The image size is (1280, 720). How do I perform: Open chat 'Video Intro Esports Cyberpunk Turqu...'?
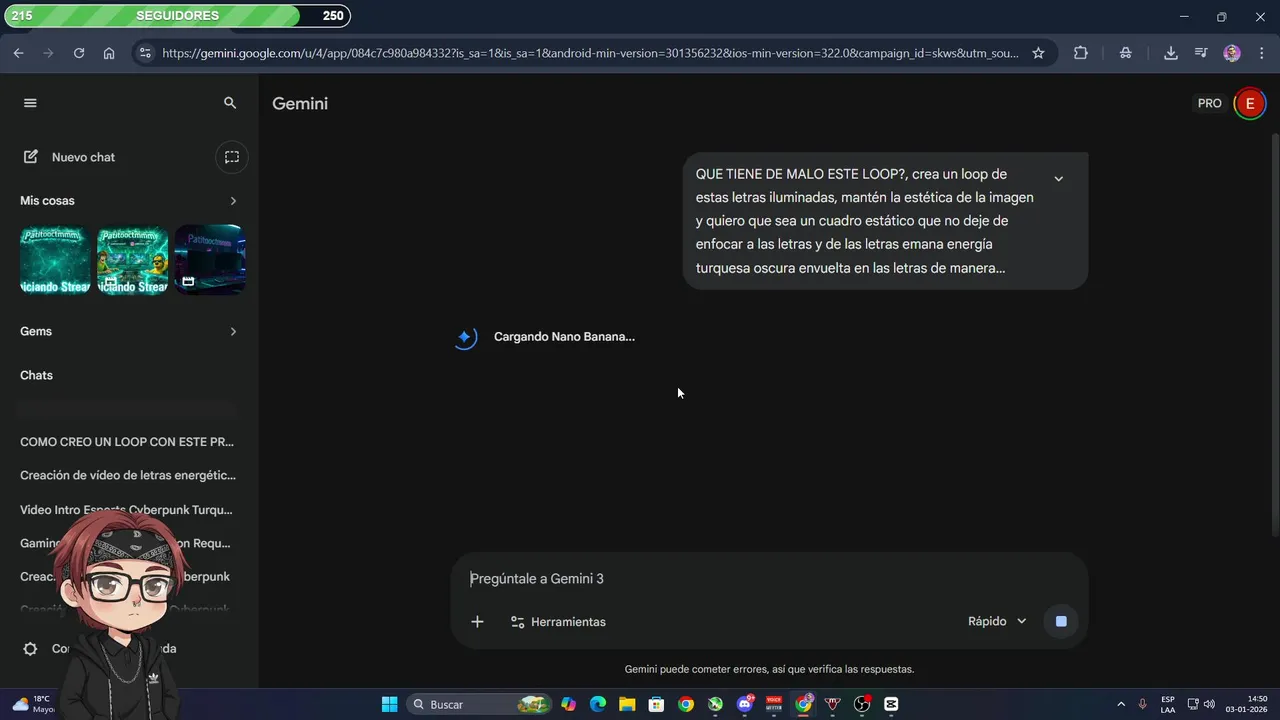tap(127, 509)
